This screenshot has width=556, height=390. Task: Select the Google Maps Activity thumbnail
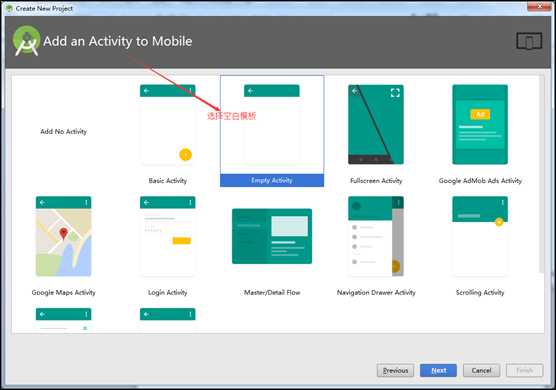point(63,236)
